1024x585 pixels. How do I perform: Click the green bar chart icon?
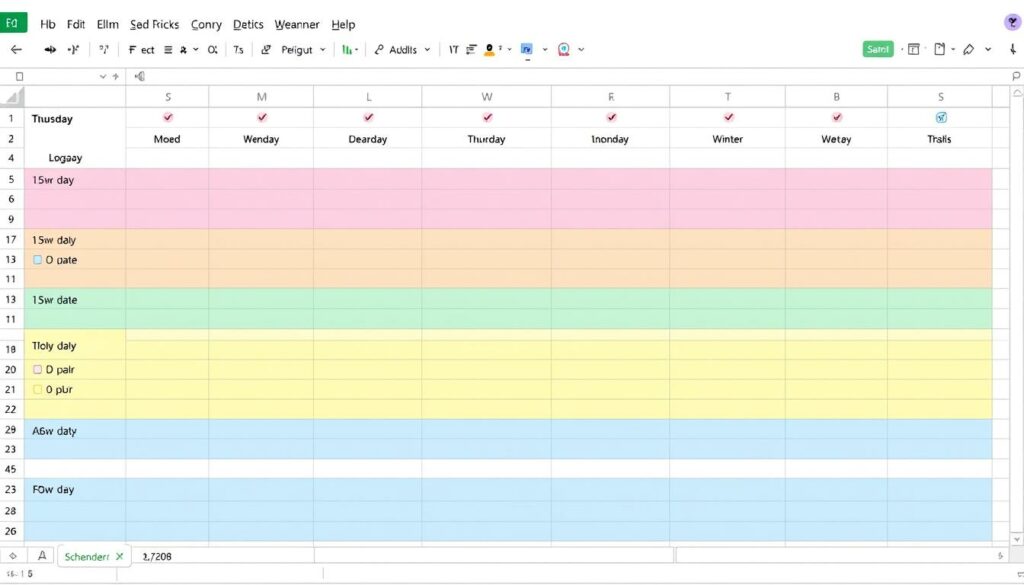348,49
